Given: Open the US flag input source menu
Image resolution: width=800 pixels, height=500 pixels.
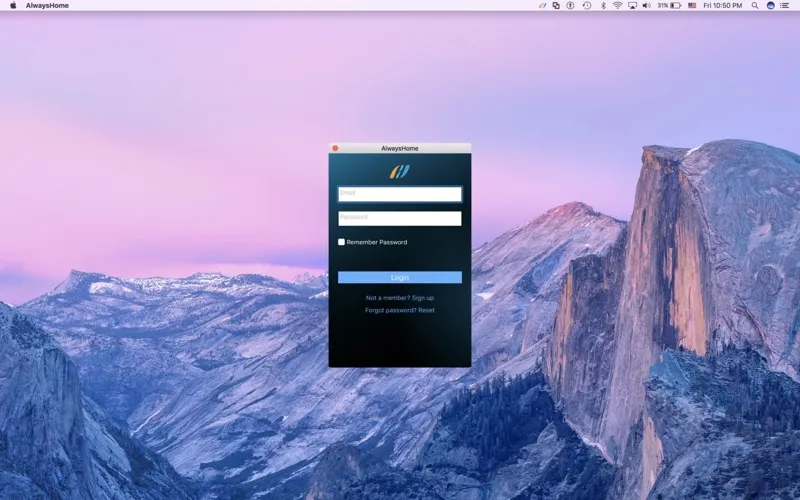Looking at the screenshot, I should point(692,6).
